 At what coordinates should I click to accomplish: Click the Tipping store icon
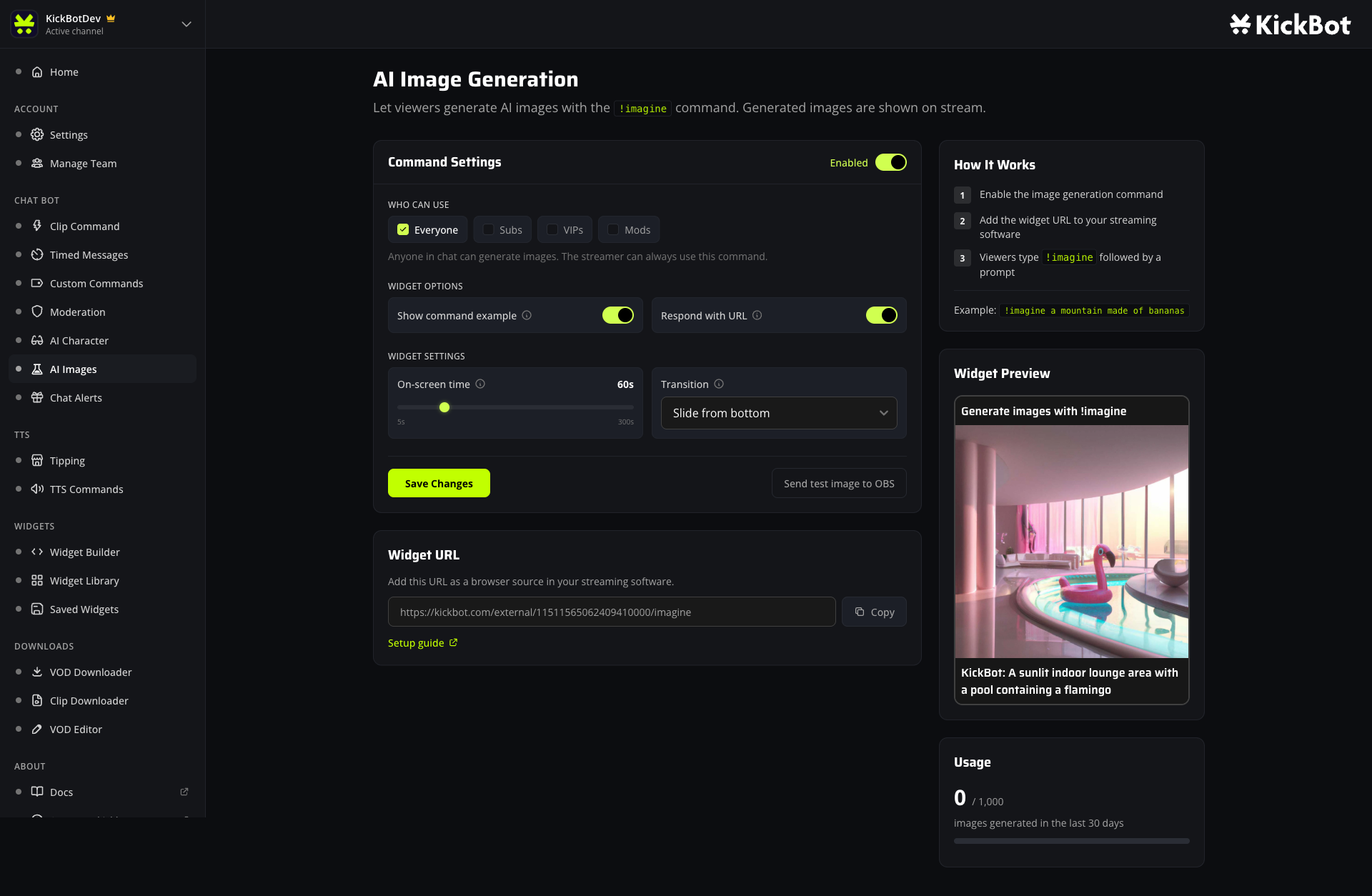[37, 461]
